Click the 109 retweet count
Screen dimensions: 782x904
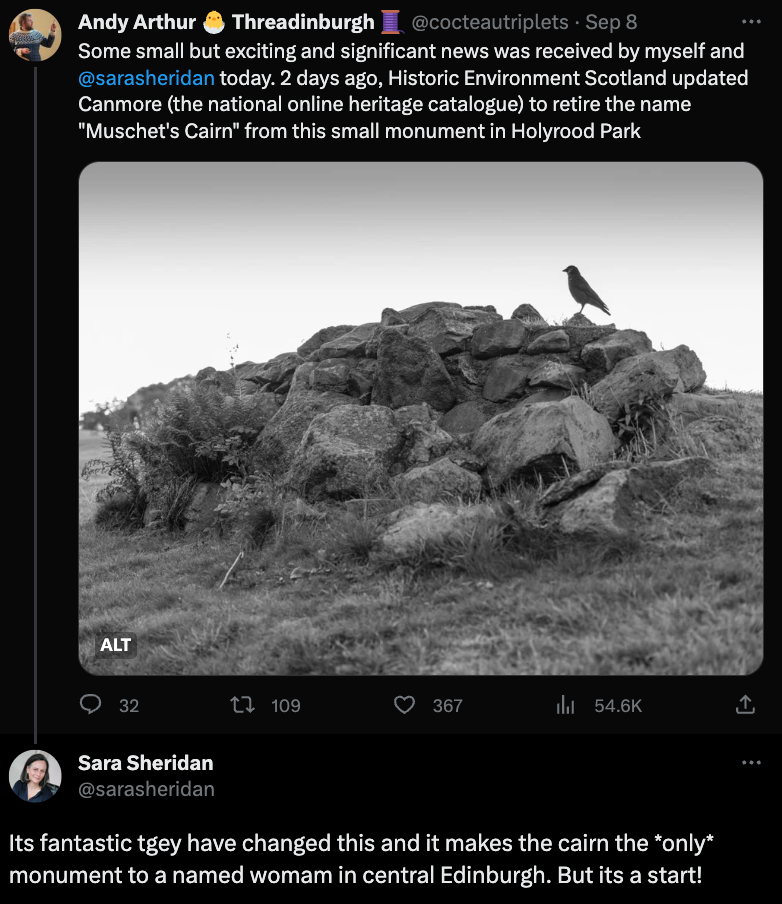click(286, 705)
